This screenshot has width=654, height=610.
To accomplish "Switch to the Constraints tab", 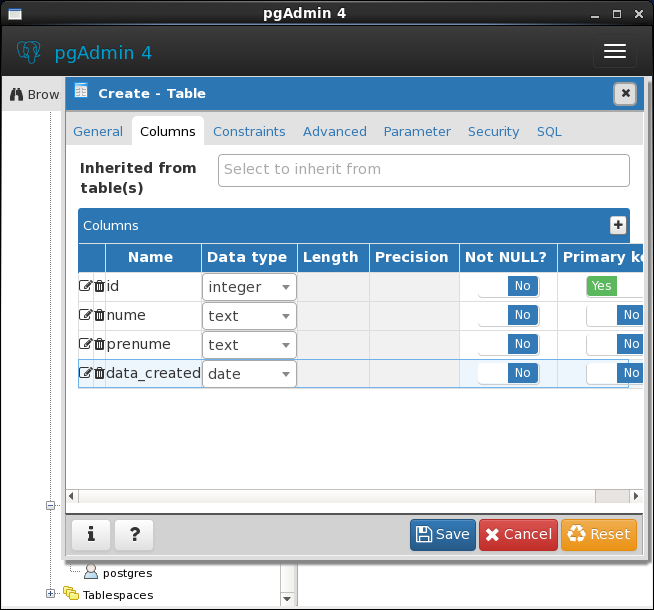I will (x=249, y=132).
